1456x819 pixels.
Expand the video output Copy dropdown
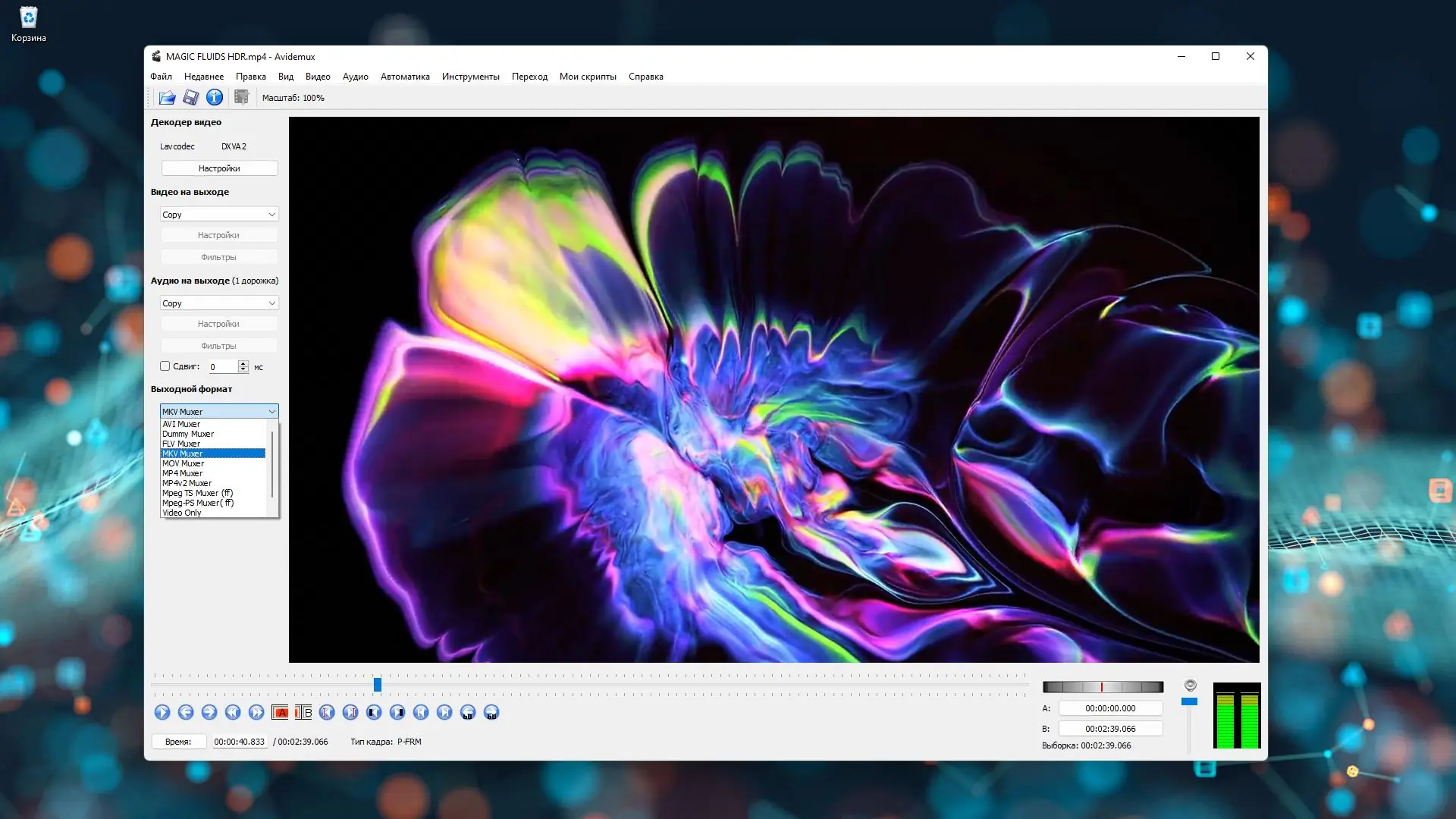click(218, 215)
